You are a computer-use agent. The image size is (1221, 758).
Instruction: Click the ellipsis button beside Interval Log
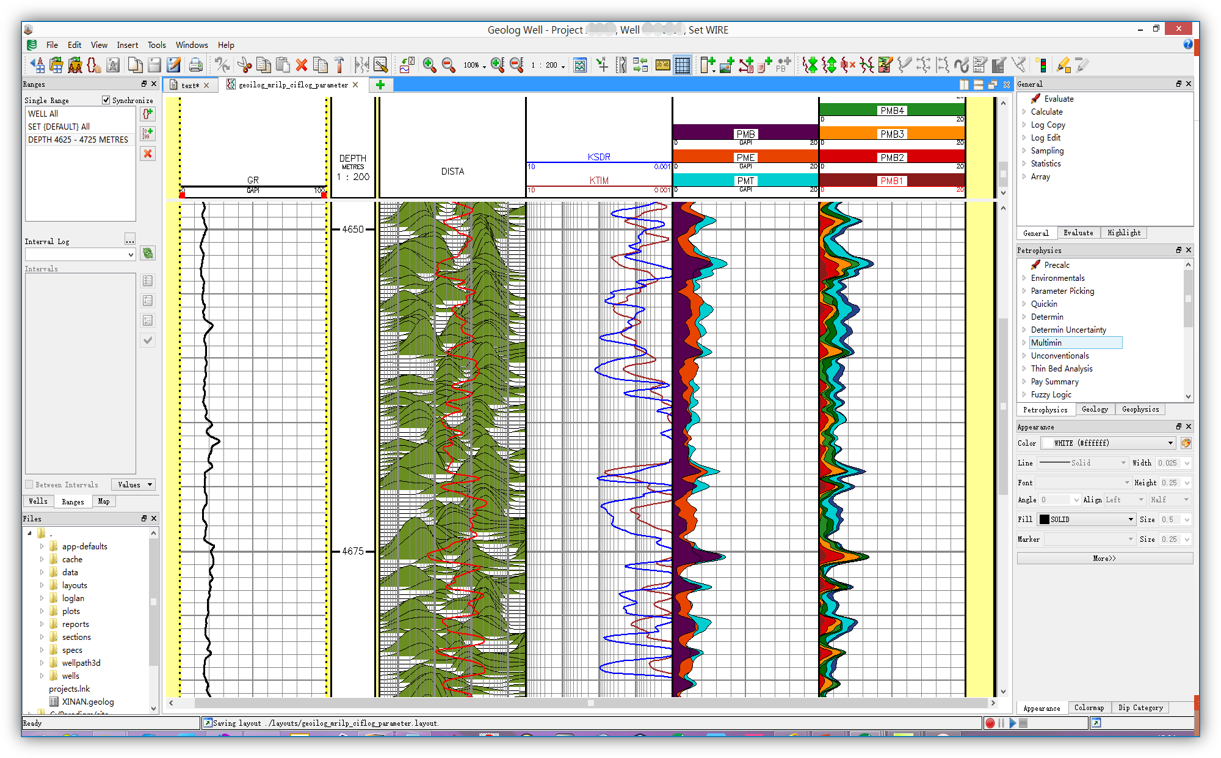click(130, 240)
